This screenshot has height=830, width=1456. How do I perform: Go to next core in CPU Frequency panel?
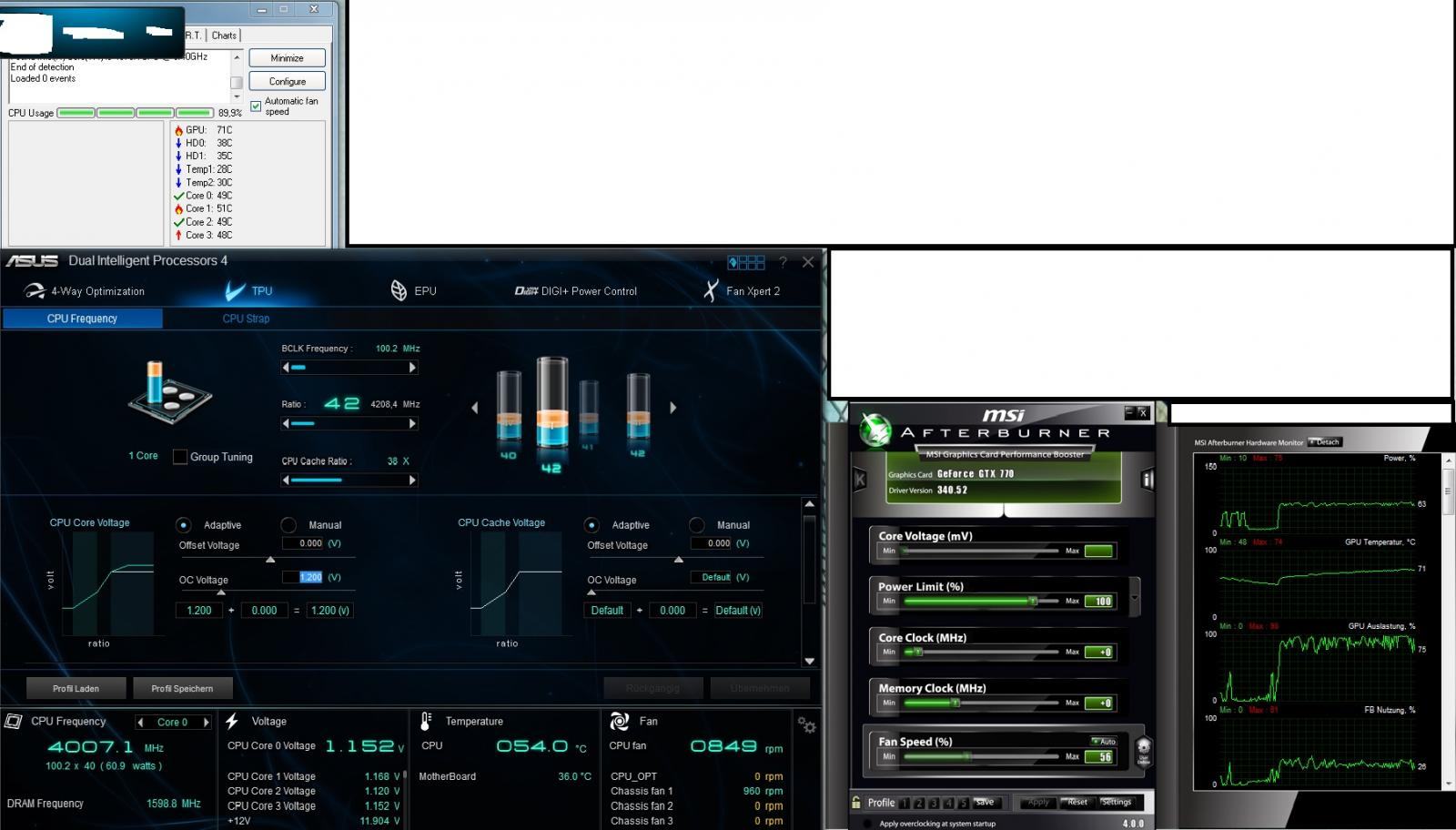207,723
